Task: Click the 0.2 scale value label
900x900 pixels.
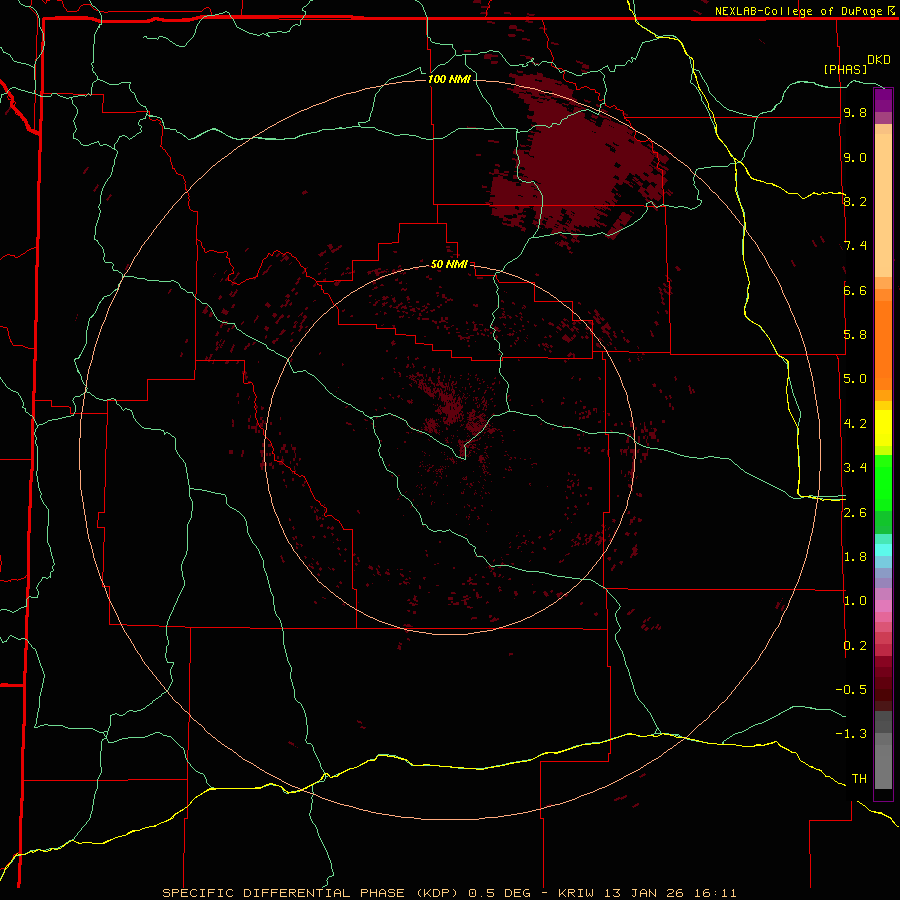Action: (855, 646)
